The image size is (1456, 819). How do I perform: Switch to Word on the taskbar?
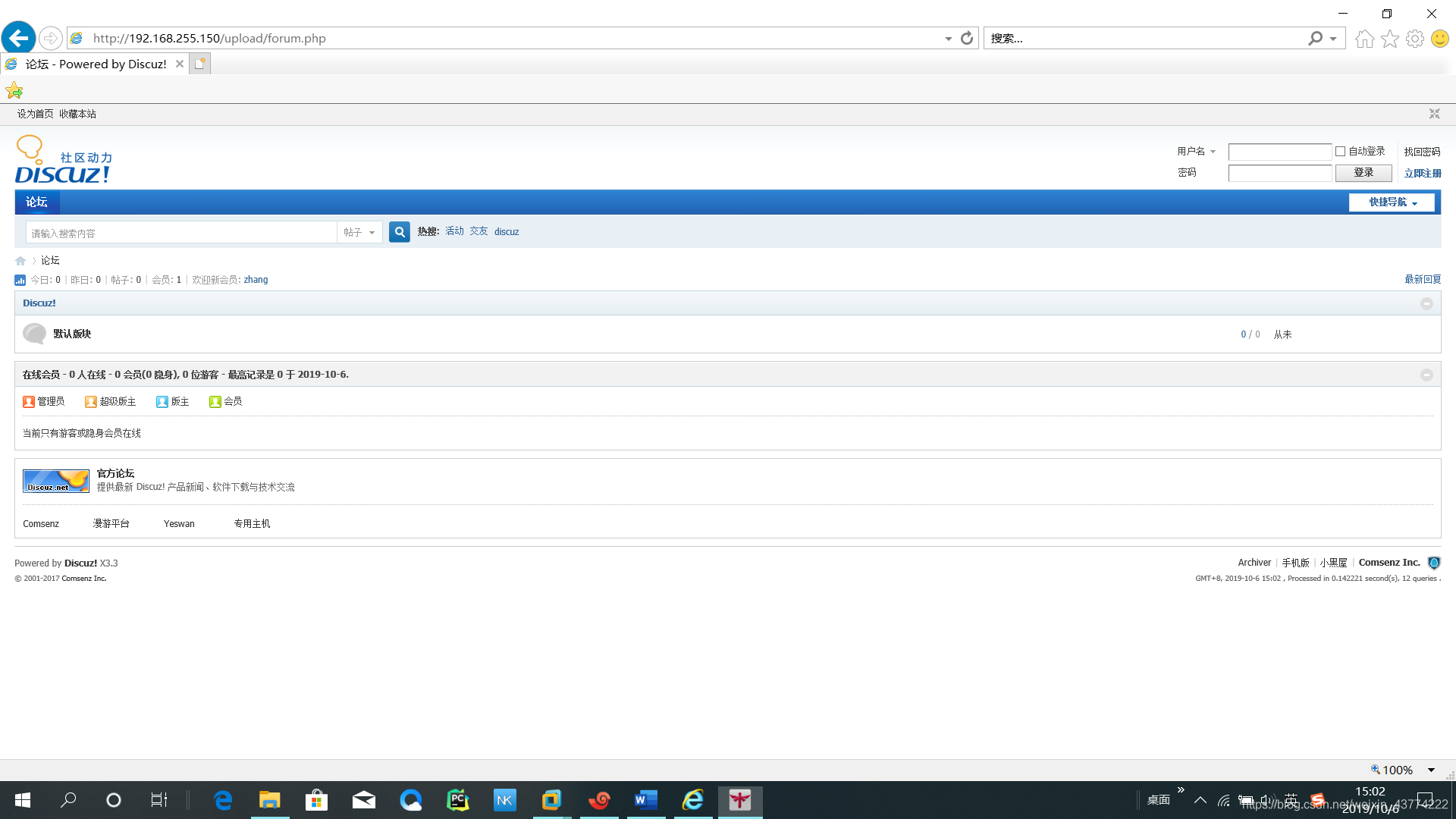click(x=646, y=800)
